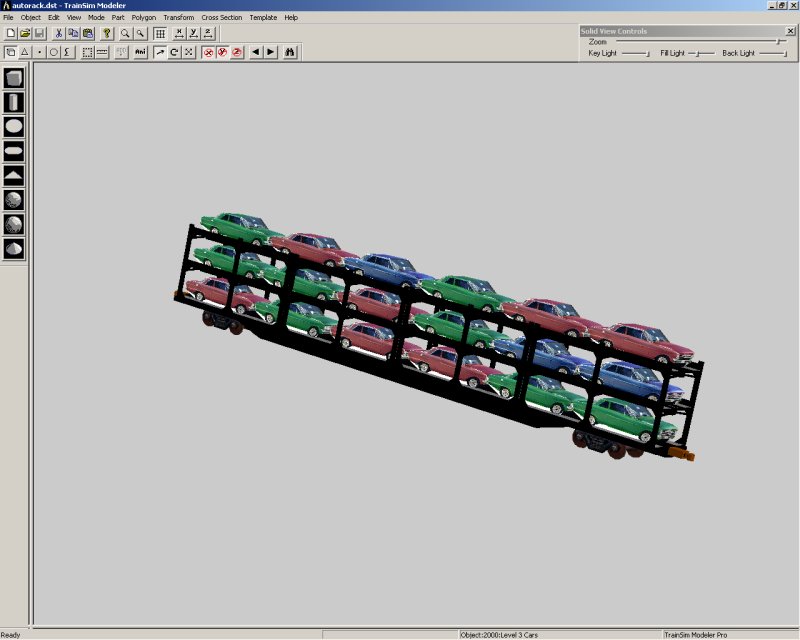Viewport: 800px width, 640px height.
Task: Click the Key Light slider handle
Action: coord(647,53)
